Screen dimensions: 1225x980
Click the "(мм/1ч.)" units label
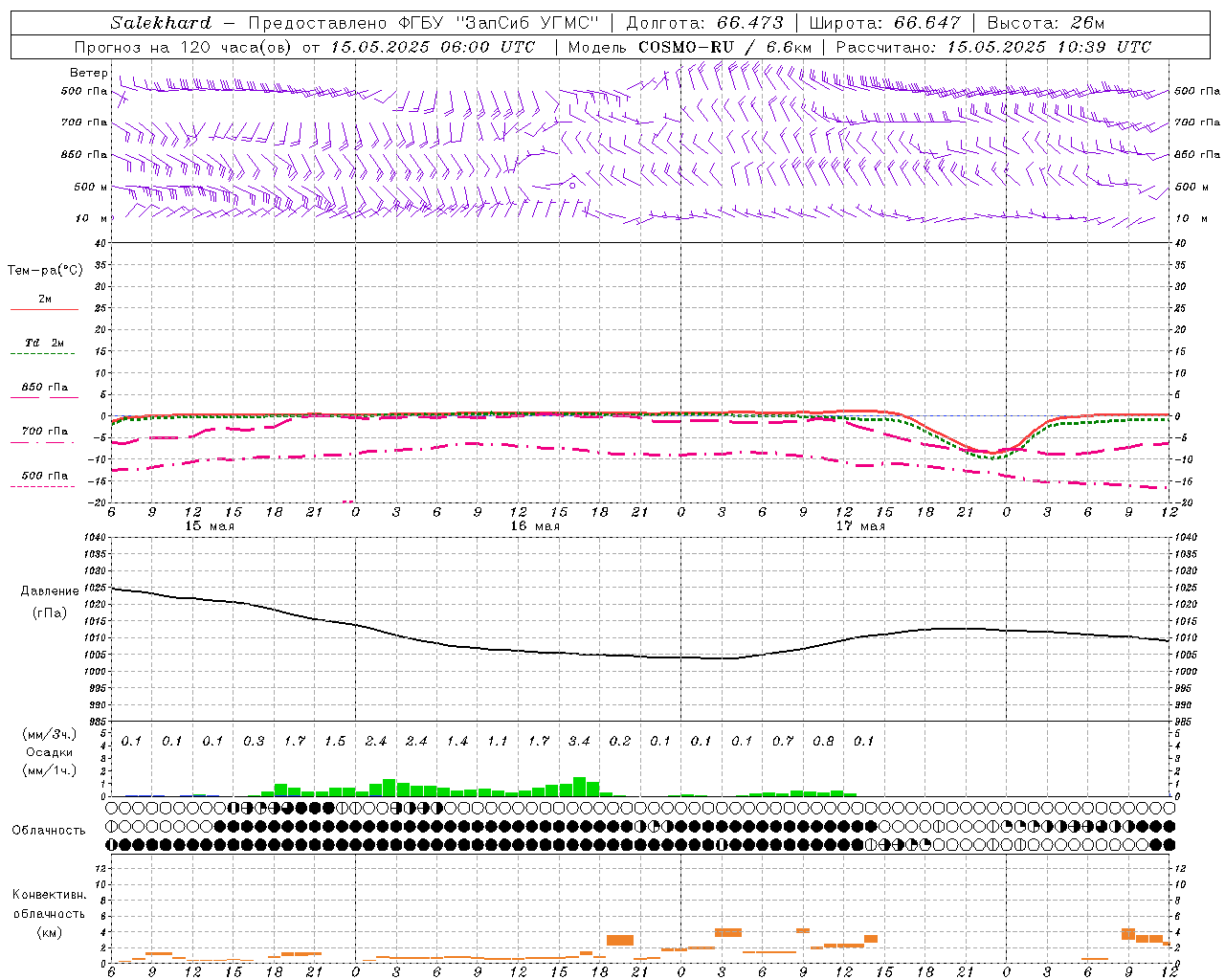[x=49, y=770]
